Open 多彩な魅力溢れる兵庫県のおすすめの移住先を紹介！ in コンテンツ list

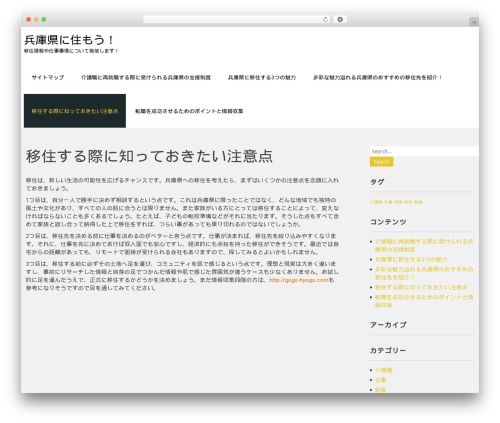[424, 273]
